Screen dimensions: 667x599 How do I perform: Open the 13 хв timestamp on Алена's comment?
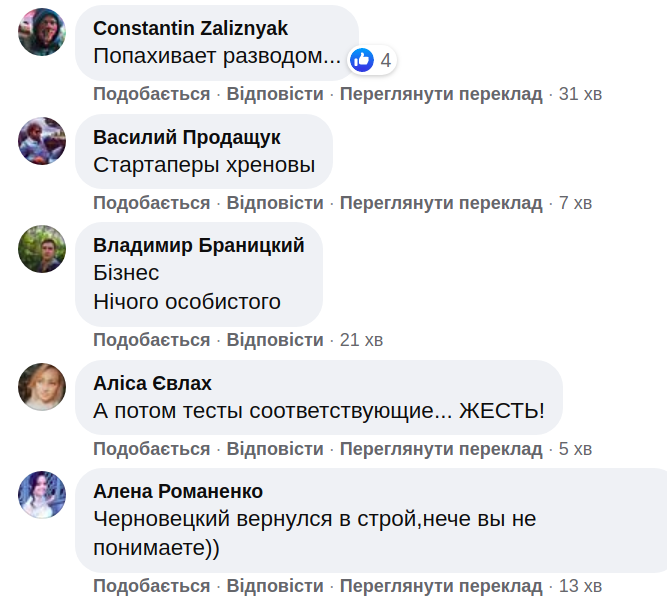click(x=580, y=586)
